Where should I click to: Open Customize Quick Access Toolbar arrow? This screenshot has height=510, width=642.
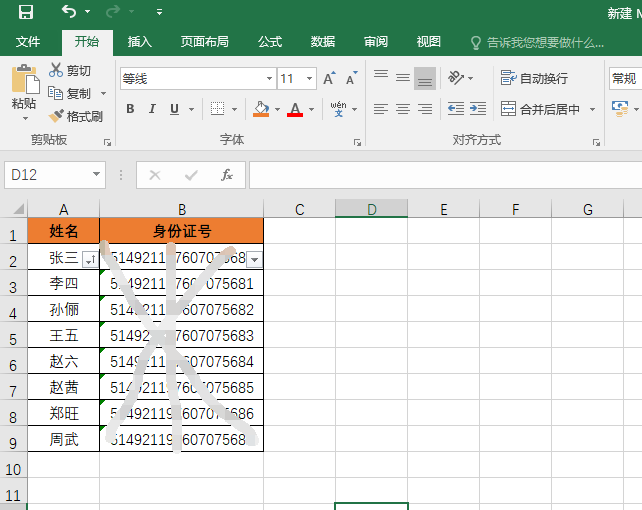pyautogui.click(x=159, y=12)
